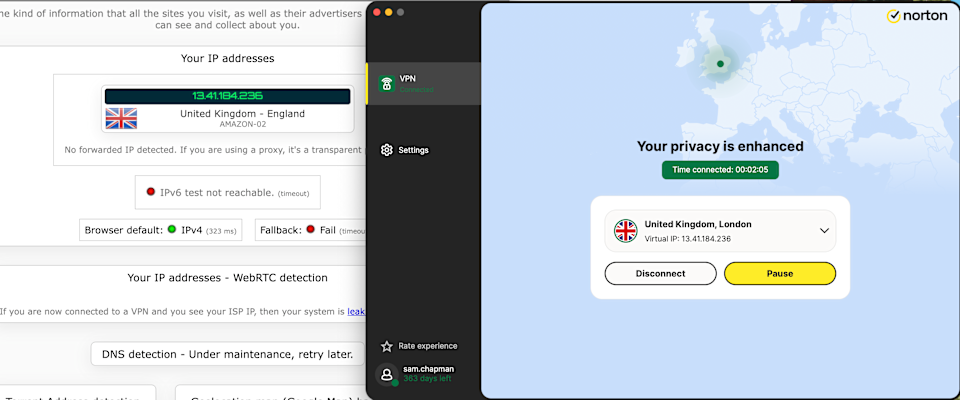This screenshot has height=400, width=960.
Task: Click the 13.41.184.236 IP address display bar
Action: 227,96
